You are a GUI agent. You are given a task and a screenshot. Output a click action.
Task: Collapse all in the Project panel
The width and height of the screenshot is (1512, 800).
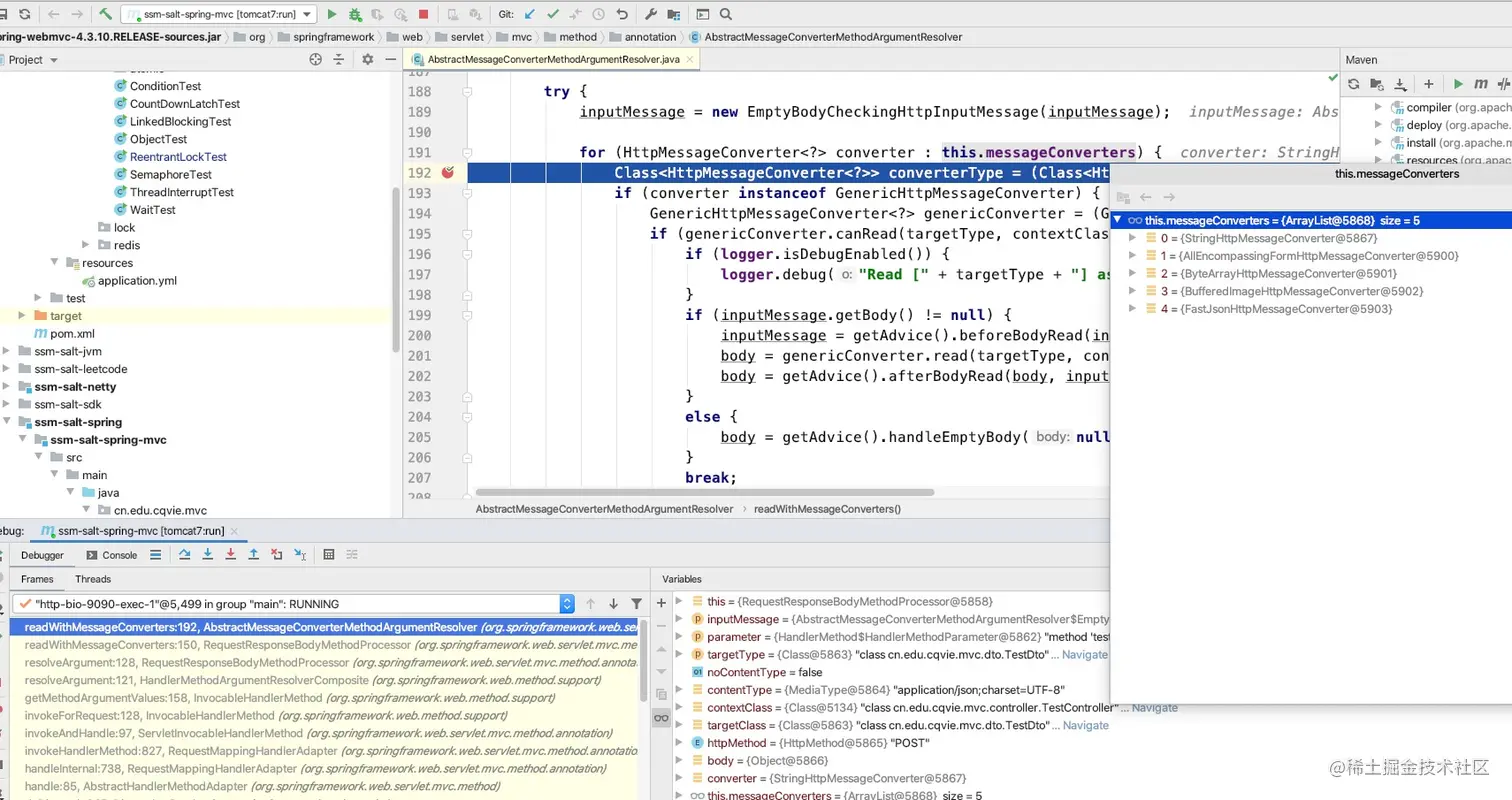[x=341, y=59]
